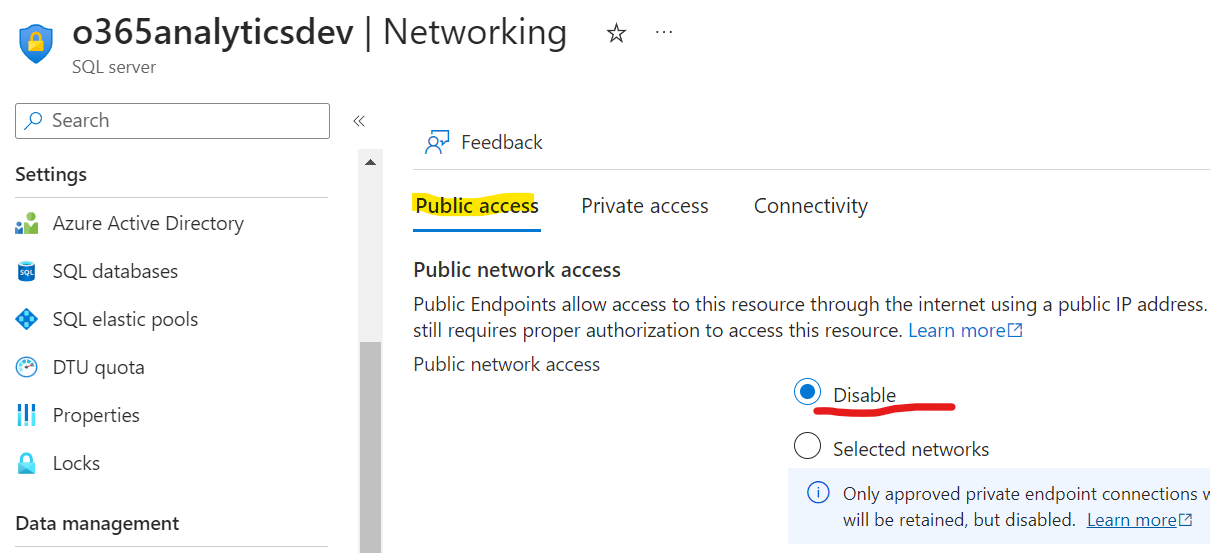
Task: Click the search magnifier icon
Action: (x=34, y=121)
